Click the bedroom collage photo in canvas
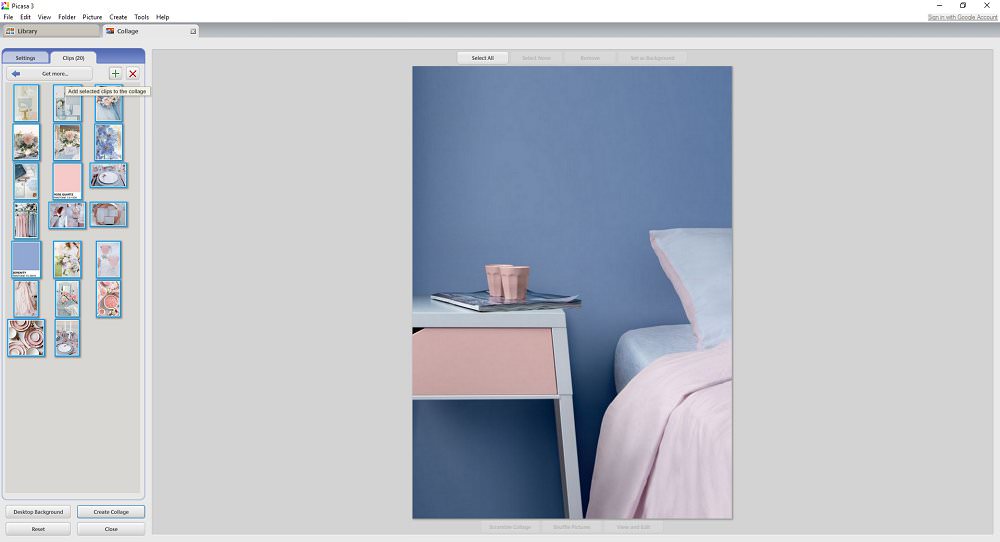This screenshot has height=542, width=1000. [572, 292]
